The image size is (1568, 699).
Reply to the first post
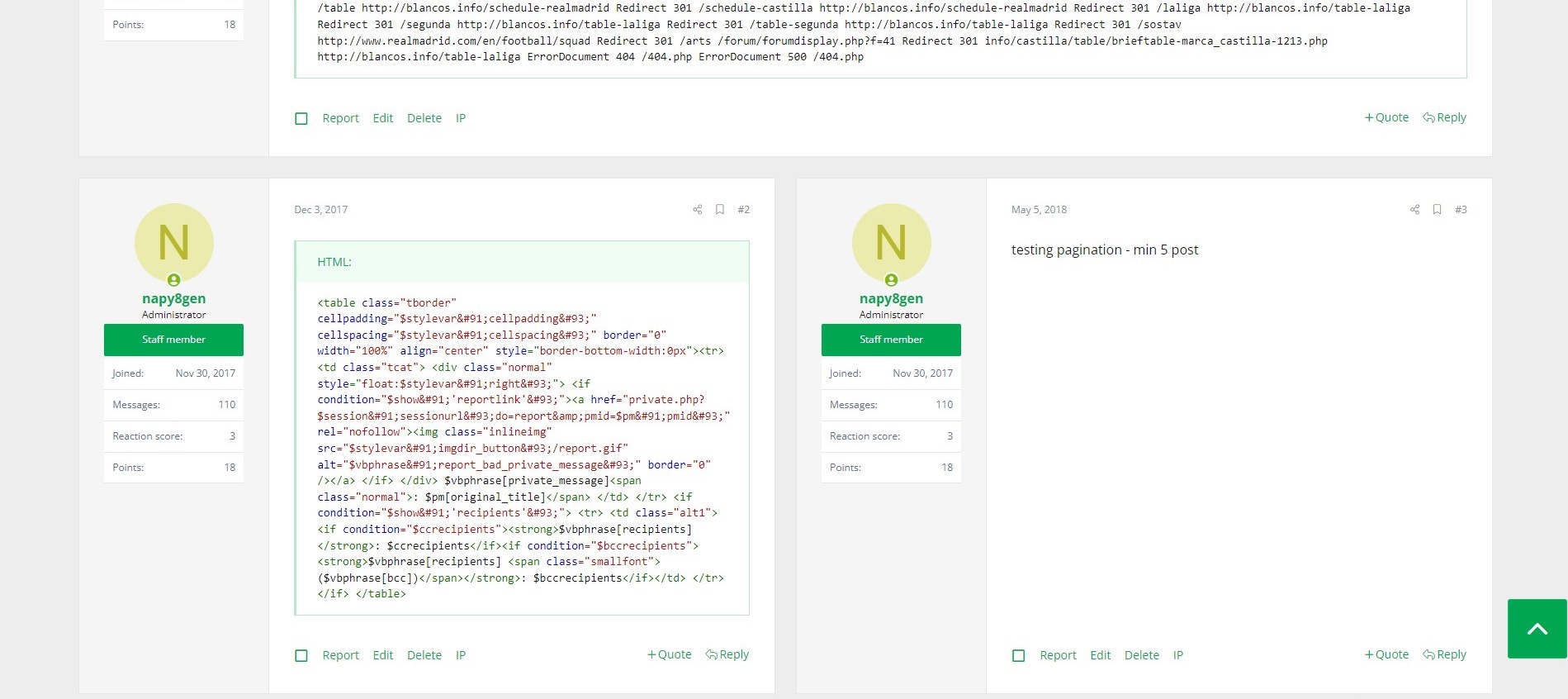tap(1444, 117)
